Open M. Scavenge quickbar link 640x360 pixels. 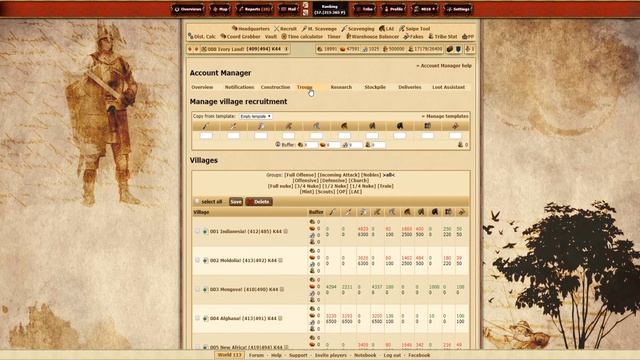(319, 29)
